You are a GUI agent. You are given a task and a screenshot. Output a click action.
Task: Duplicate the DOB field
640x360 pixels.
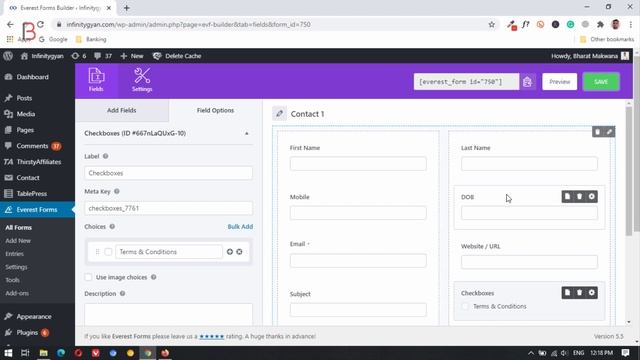567,197
